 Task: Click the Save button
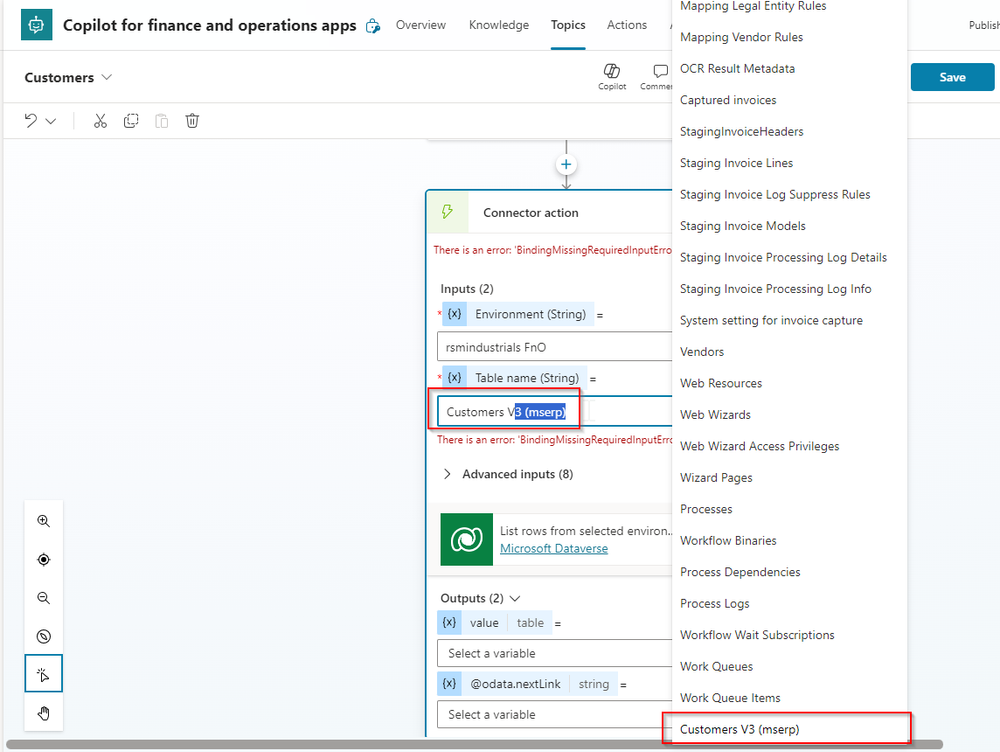click(x=952, y=77)
